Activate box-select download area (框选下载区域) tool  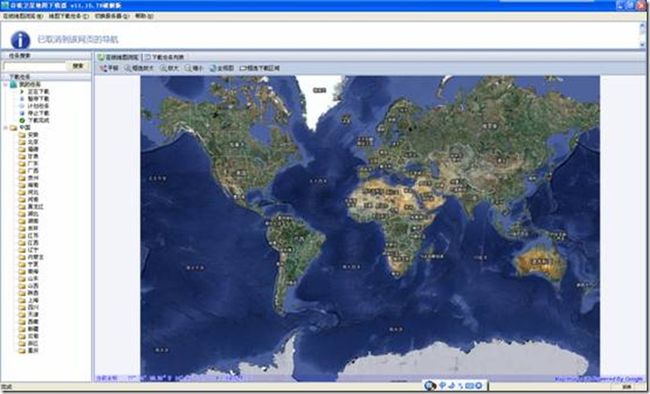(x=260, y=68)
